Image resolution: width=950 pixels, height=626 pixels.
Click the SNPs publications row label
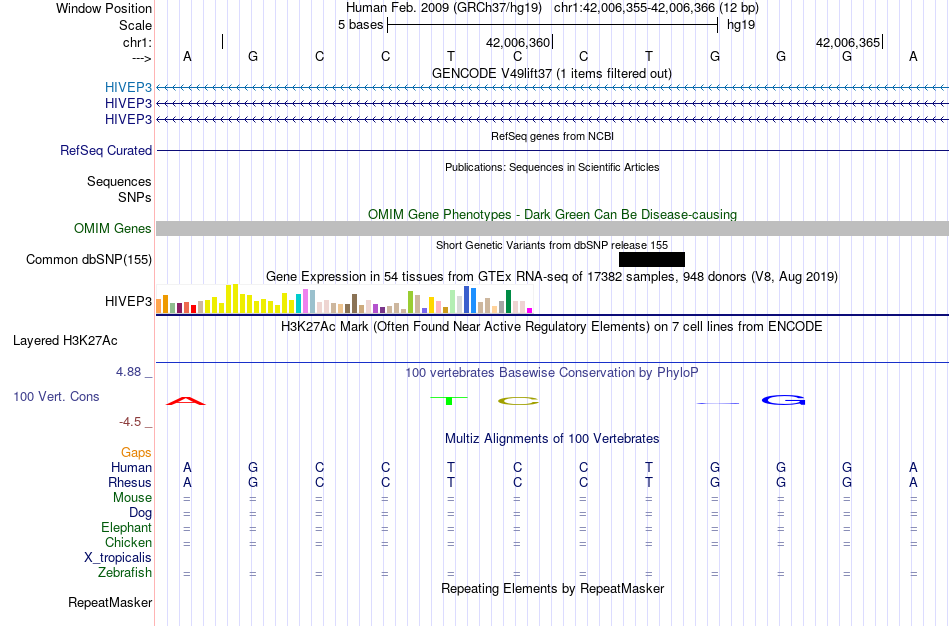pos(135,197)
